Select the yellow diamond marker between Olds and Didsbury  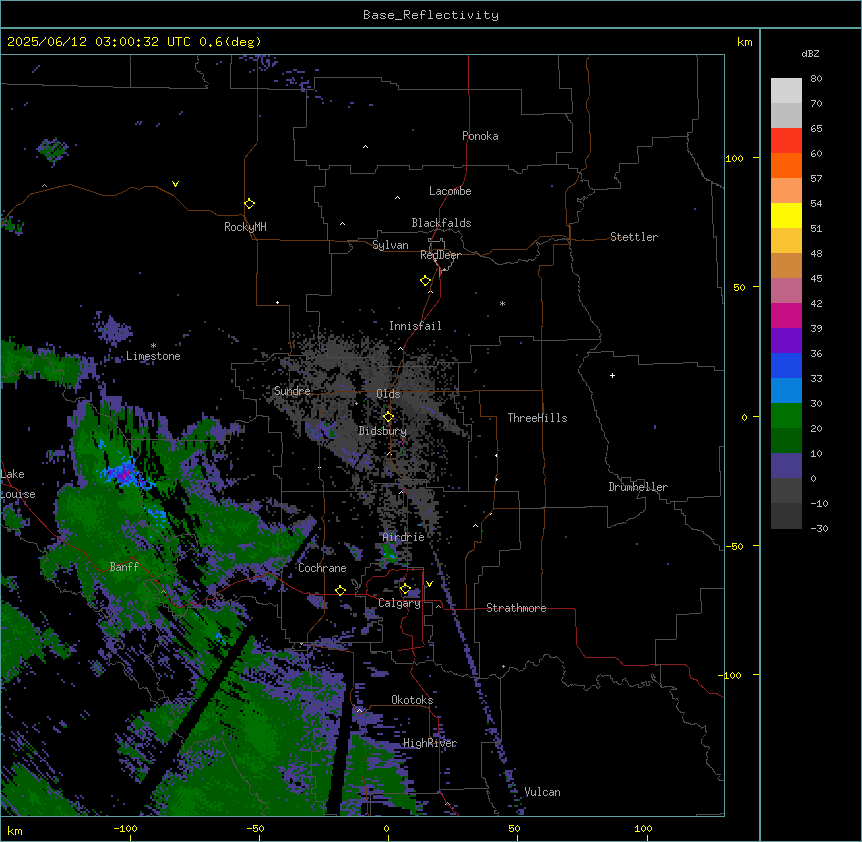pos(388,417)
